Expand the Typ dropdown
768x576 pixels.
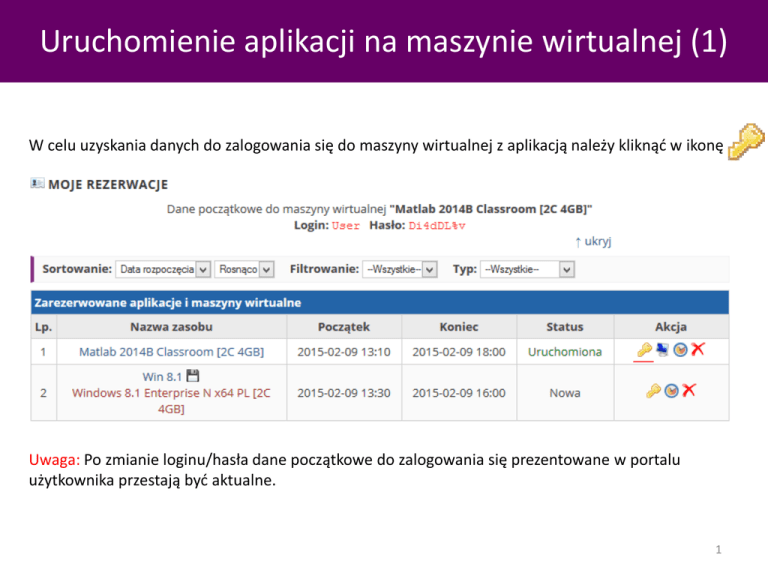pos(527,269)
